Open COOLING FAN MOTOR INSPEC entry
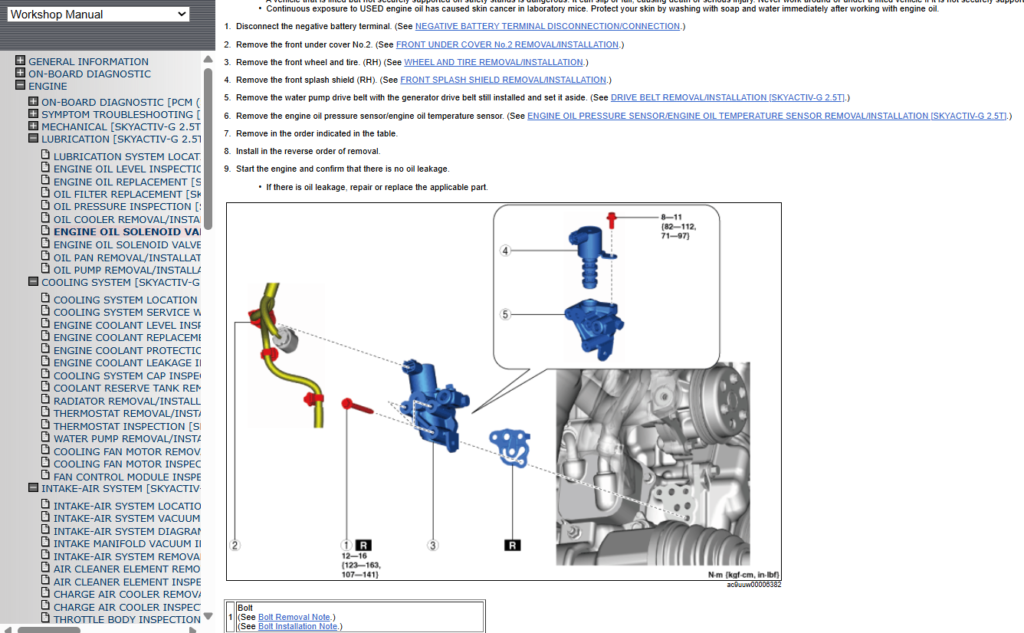The width and height of the screenshot is (1024, 633). coord(127,464)
